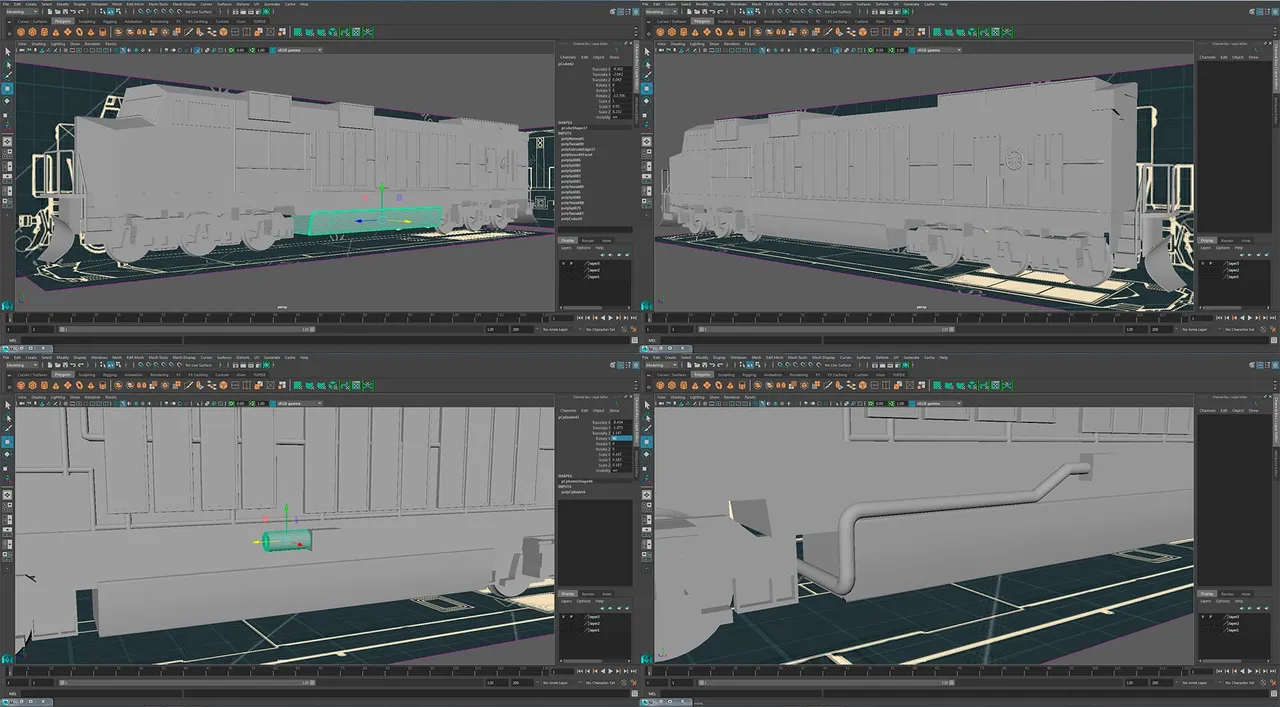This screenshot has width=1280, height=707.
Task: Open Shading panel menu in top-left viewport
Action: (x=38, y=44)
